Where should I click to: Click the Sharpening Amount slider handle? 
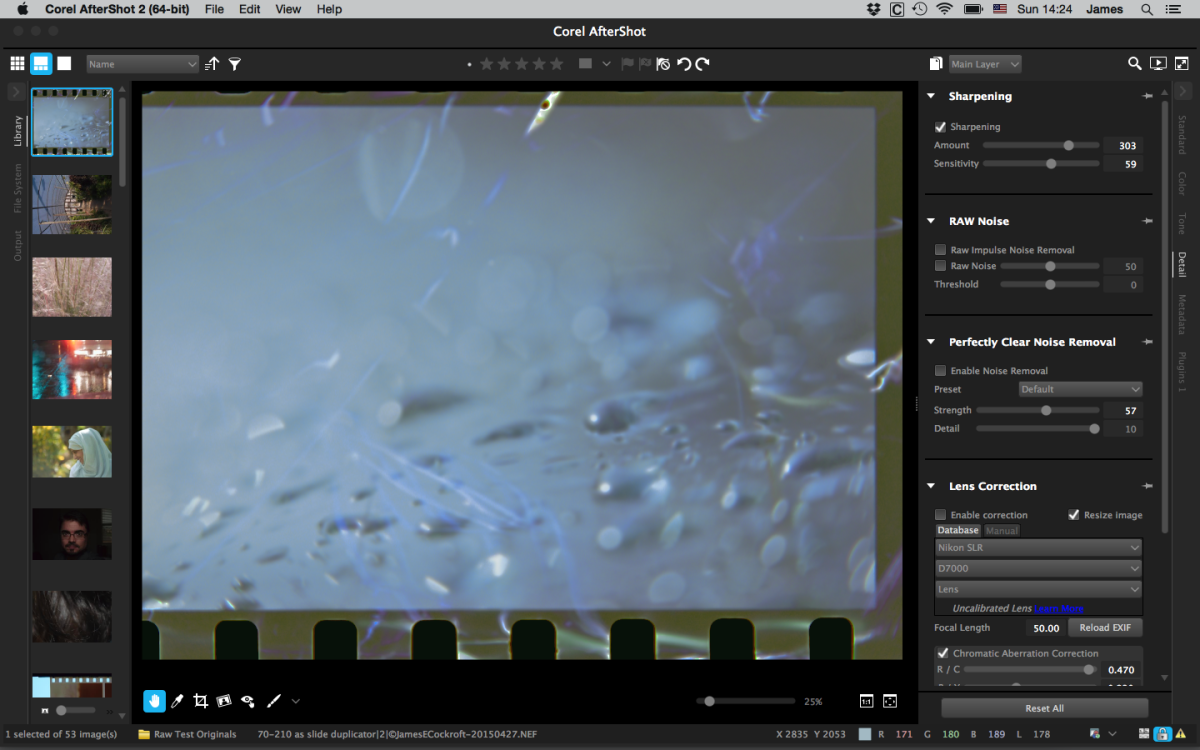1068,145
